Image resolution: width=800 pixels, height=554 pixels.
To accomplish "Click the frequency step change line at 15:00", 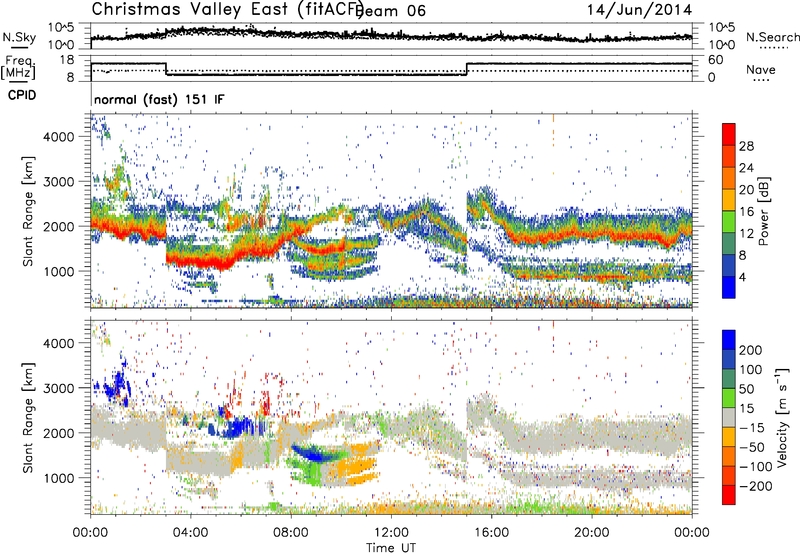I will click(x=466, y=69).
